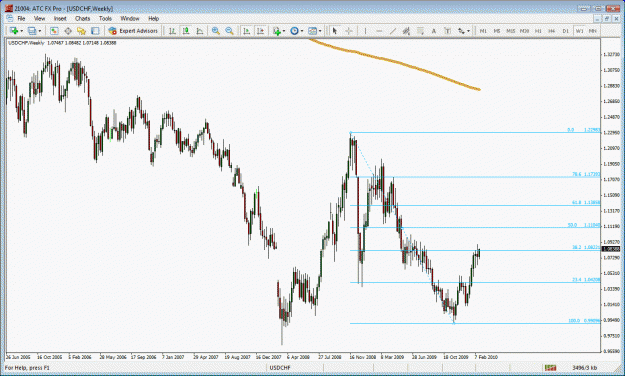Select the Horizontal Line drawing tool
The image size is (625, 376).
click(379, 31)
